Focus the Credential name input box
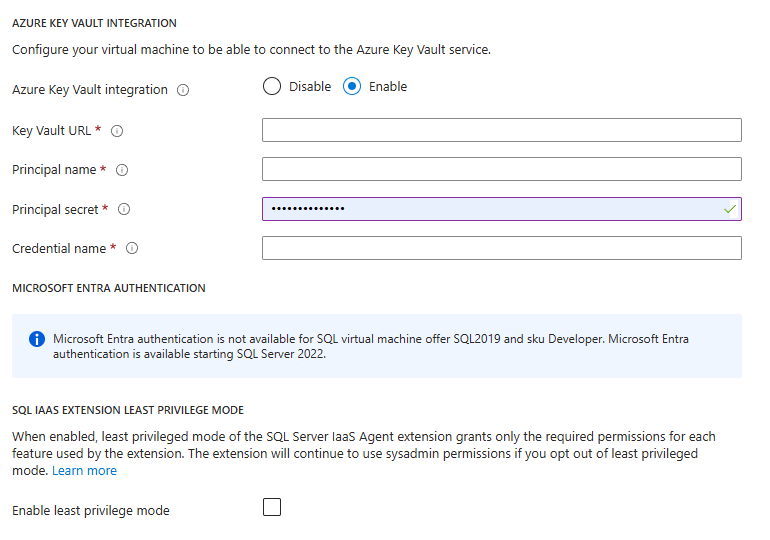Viewport: 770px width, 540px height. click(501, 248)
